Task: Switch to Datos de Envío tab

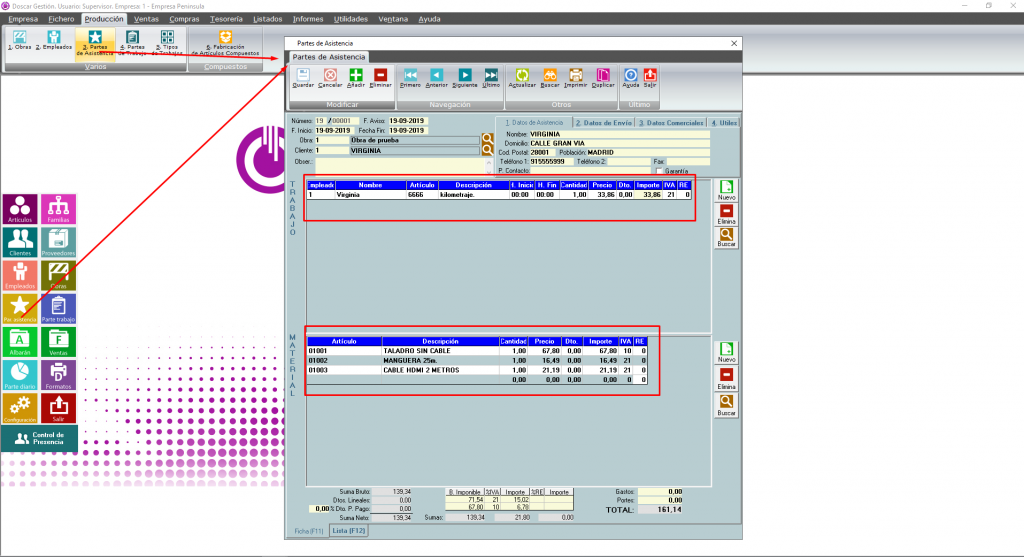Action: tap(603, 123)
